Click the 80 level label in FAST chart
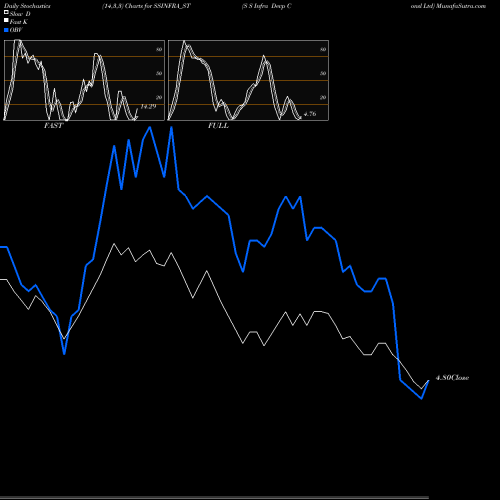Screen dimensions: 500x500 click(x=159, y=49)
